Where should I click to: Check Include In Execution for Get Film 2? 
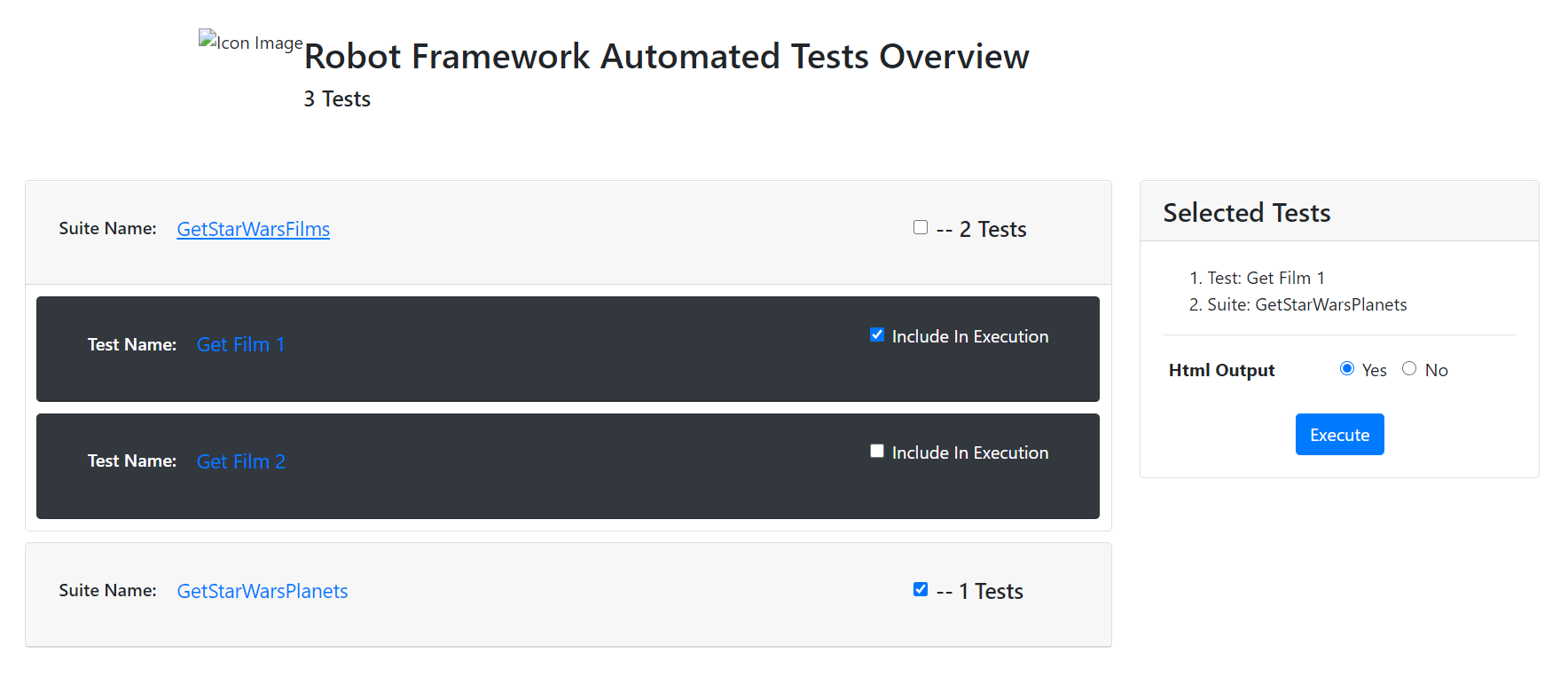(x=877, y=452)
